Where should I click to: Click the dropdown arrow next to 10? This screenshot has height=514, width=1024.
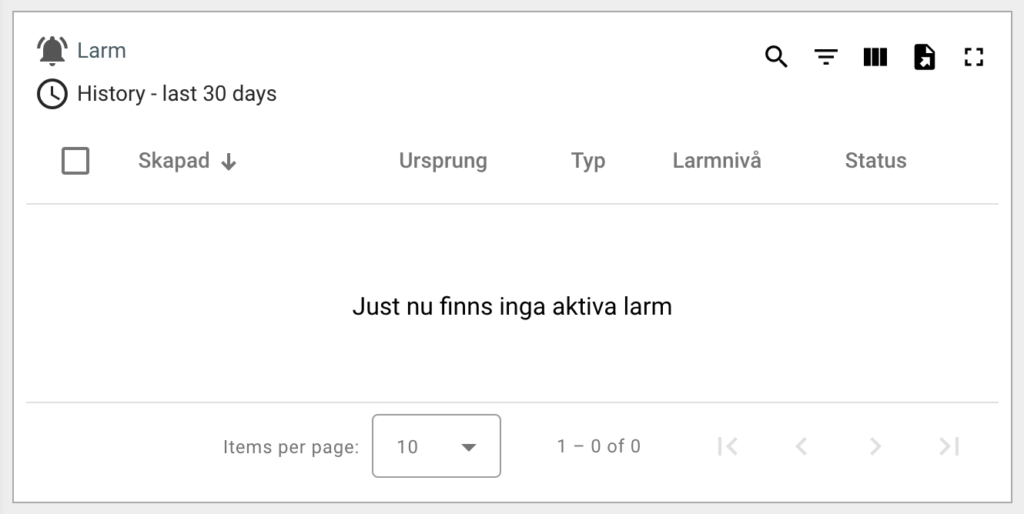pyautogui.click(x=468, y=447)
